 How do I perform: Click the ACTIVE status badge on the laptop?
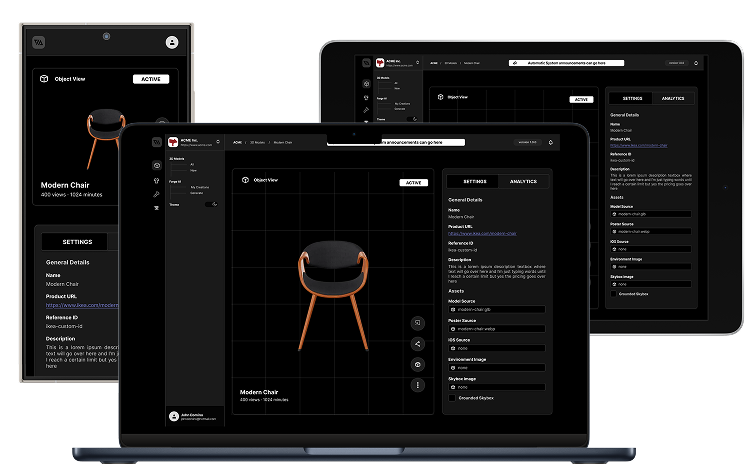[414, 183]
